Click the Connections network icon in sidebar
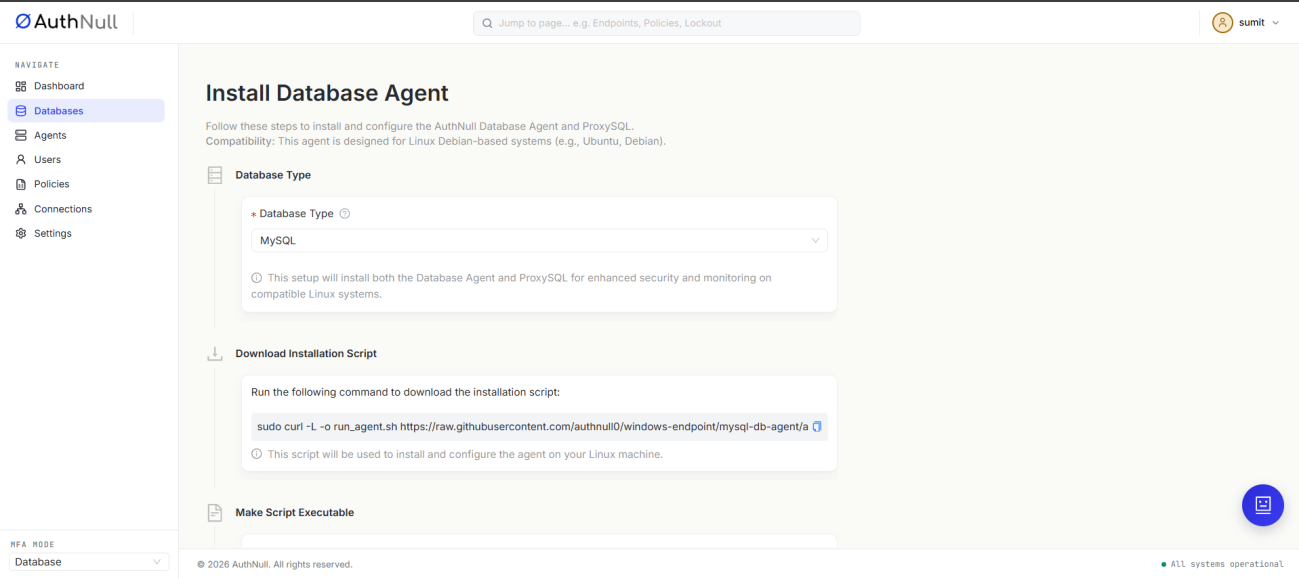Screen dimensions: 1299x579 tap(21, 209)
